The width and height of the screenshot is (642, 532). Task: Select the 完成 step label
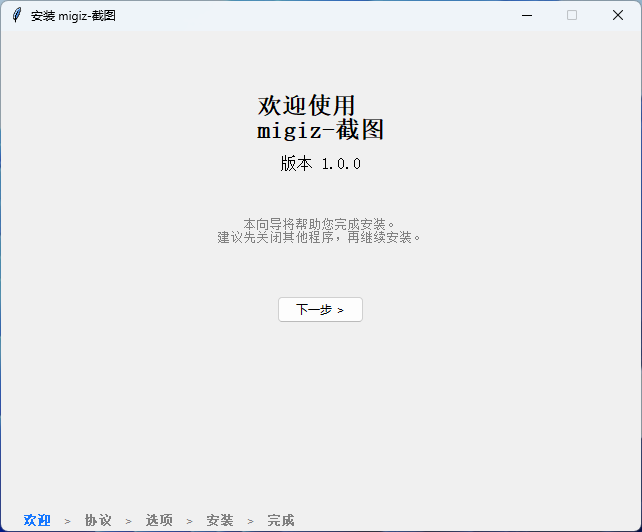[x=281, y=520]
